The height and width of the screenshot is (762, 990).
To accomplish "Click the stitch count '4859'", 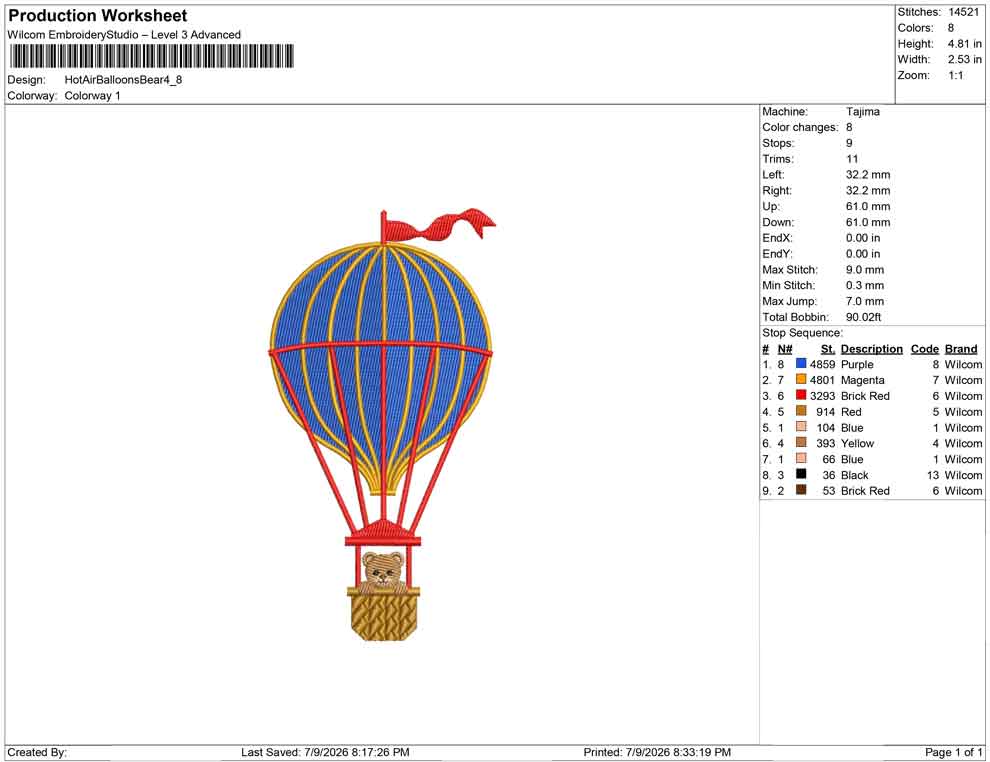I will tap(823, 365).
